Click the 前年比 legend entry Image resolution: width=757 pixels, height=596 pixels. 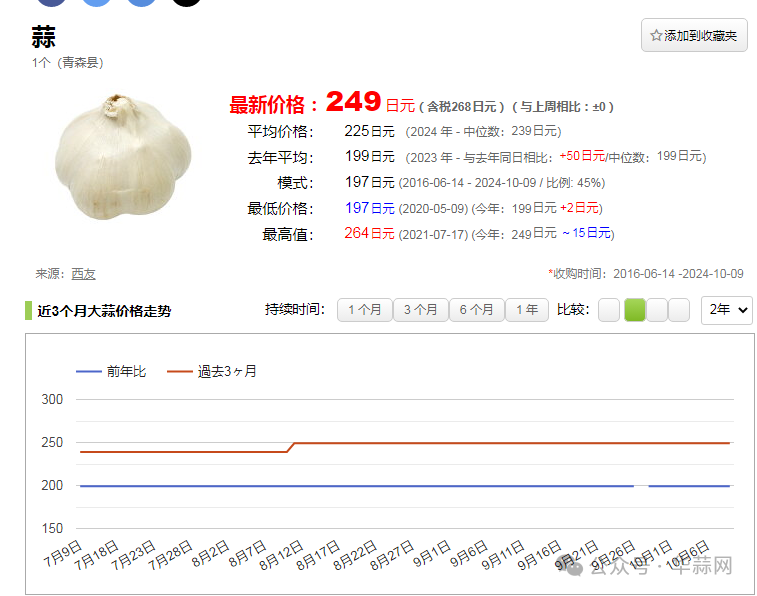111,371
